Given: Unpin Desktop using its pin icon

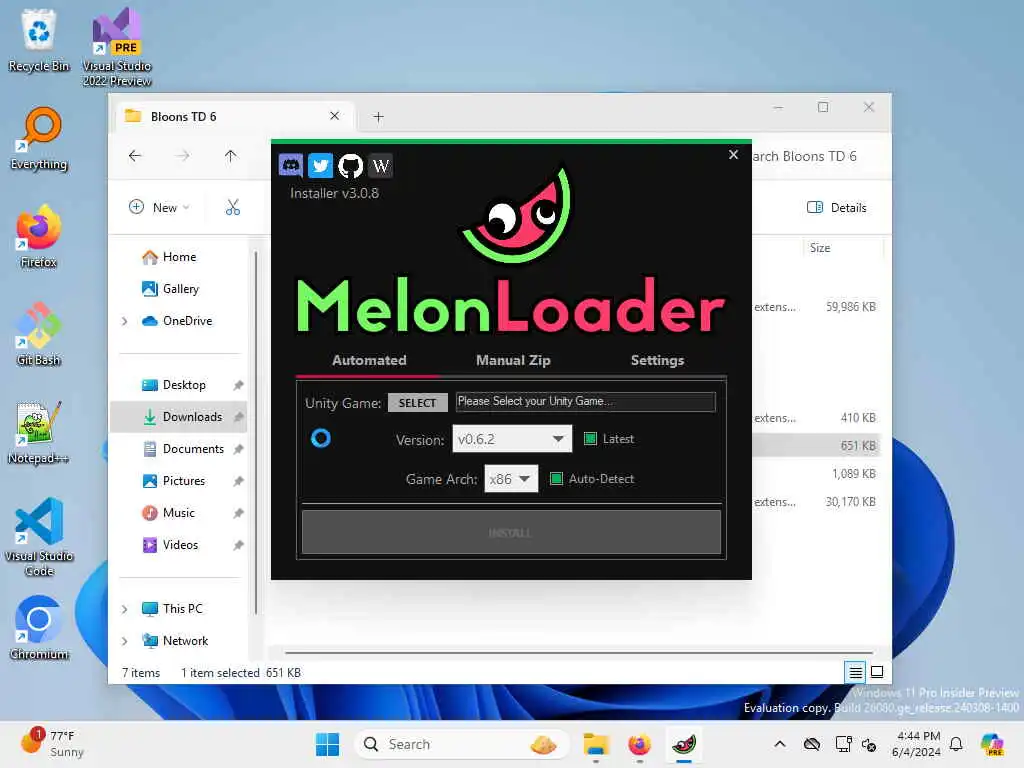Looking at the screenshot, I should pos(238,385).
